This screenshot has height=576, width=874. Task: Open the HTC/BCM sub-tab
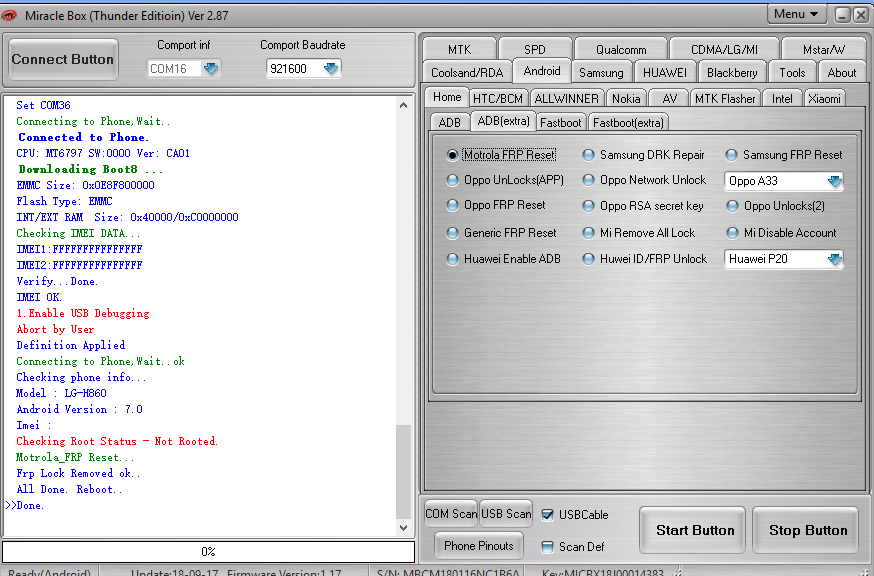pos(498,99)
